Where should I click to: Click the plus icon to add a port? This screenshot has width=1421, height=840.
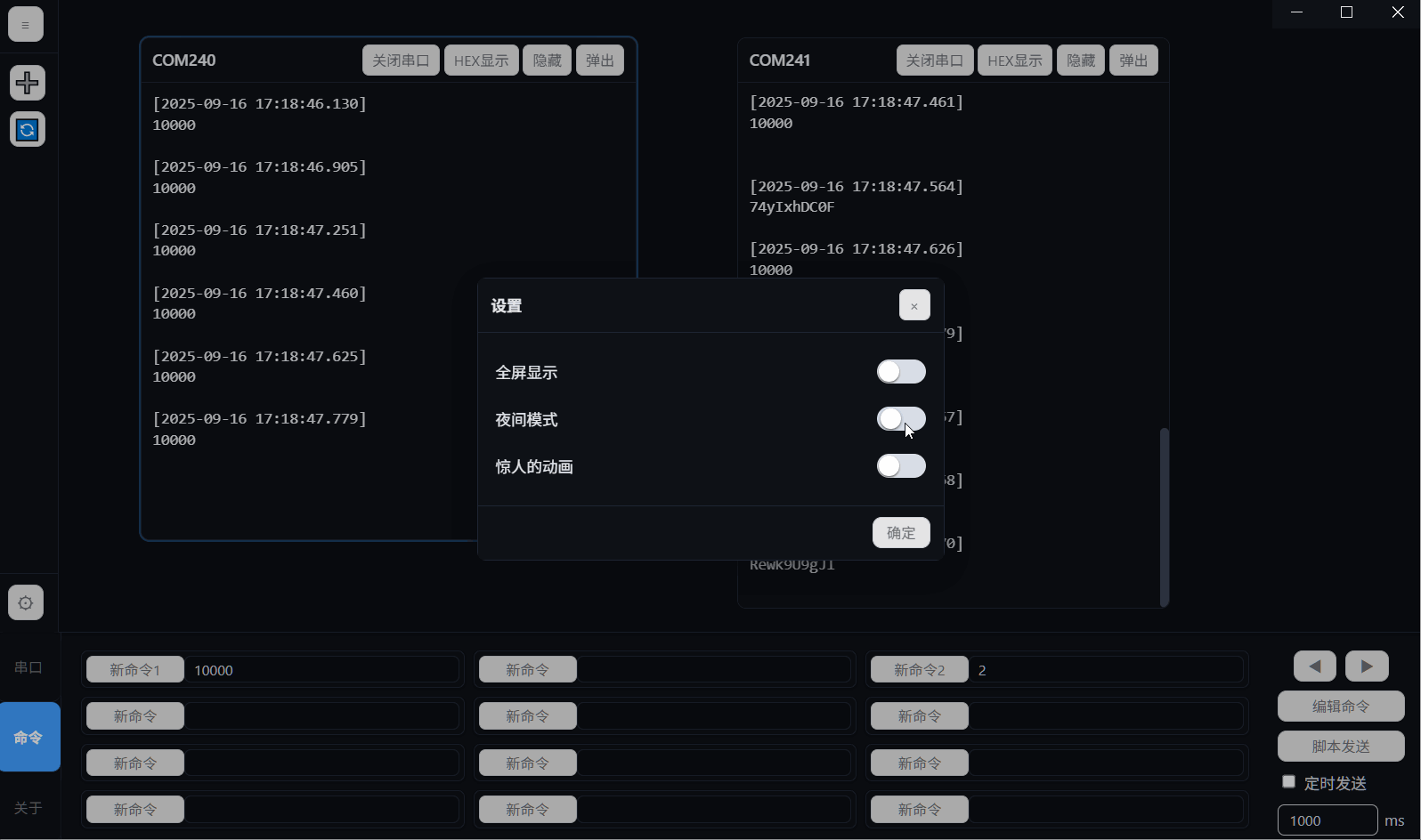28,83
